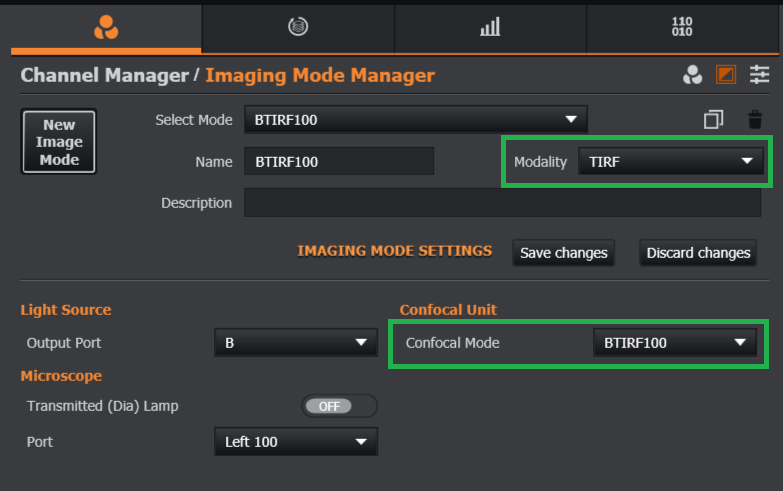Image resolution: width=783 pixels, height=491 pixels.
Task: Click the New Image Mode button
Action: click(x=59, y=142)
